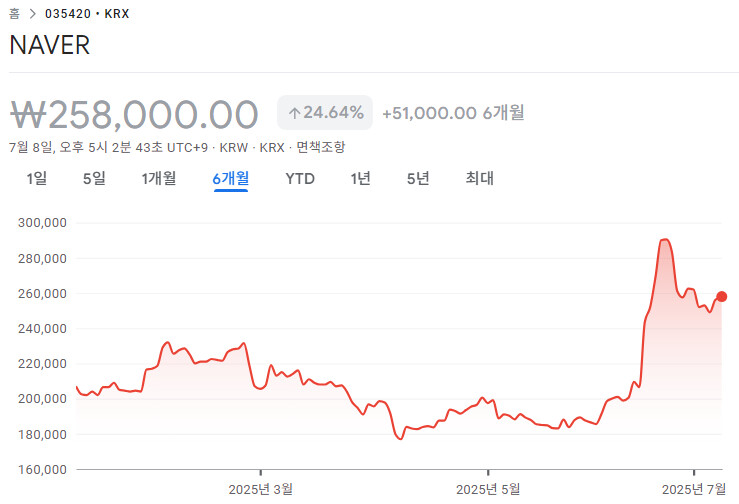This screenshot has width=739, height=504.
Task: Click the NAVER stock title
Action: (49, 46)
